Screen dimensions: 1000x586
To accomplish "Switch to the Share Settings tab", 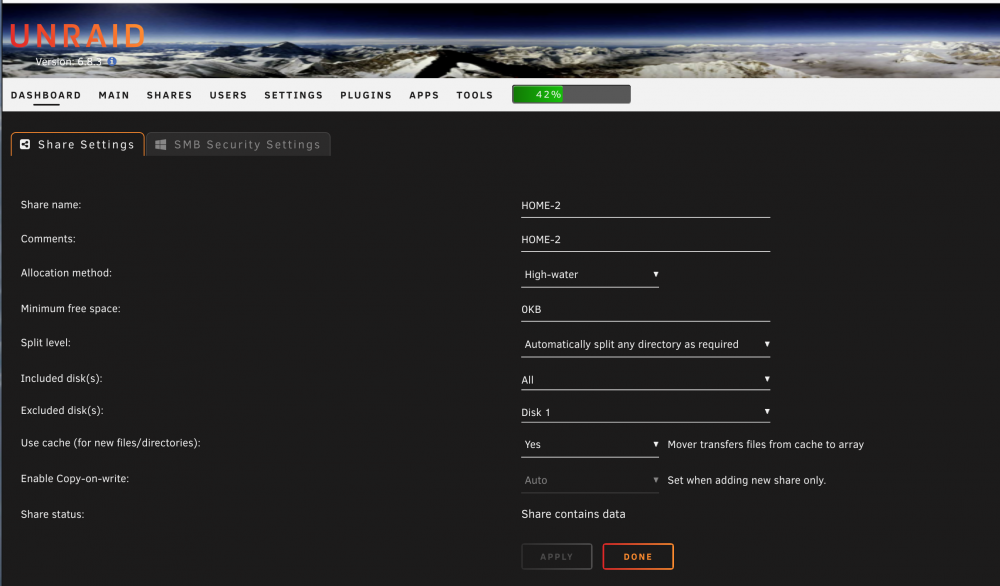I will click(77, 144).
